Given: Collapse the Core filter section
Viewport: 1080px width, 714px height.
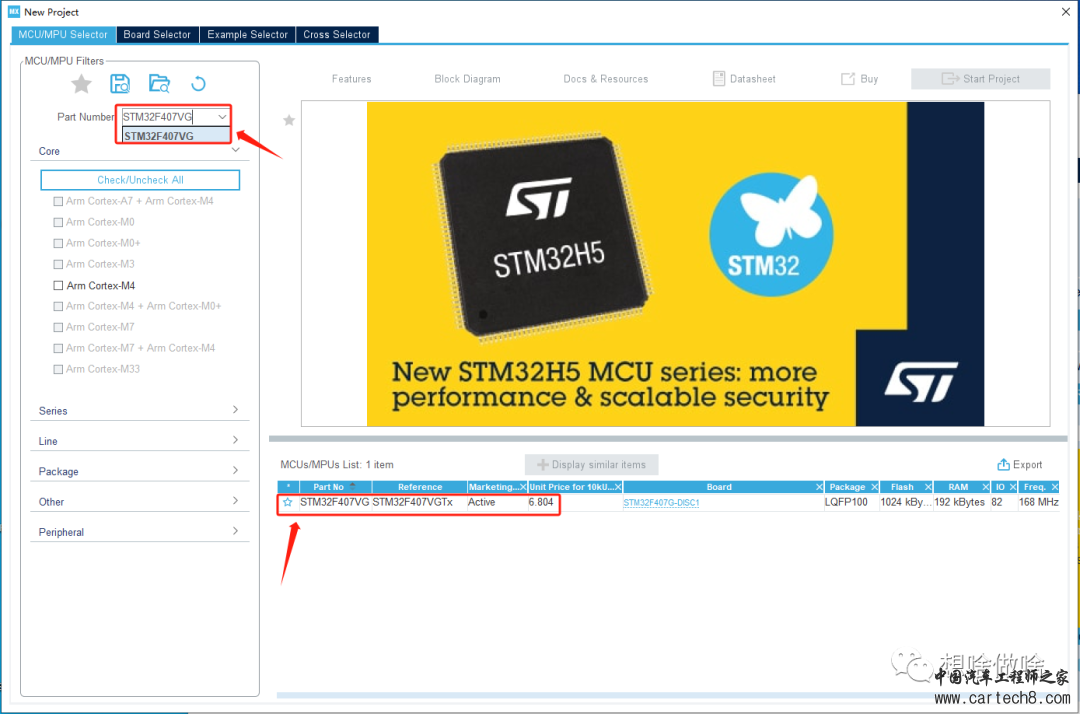Looking at the screenshot, I should pyautogui.click(x=236, y=150).
